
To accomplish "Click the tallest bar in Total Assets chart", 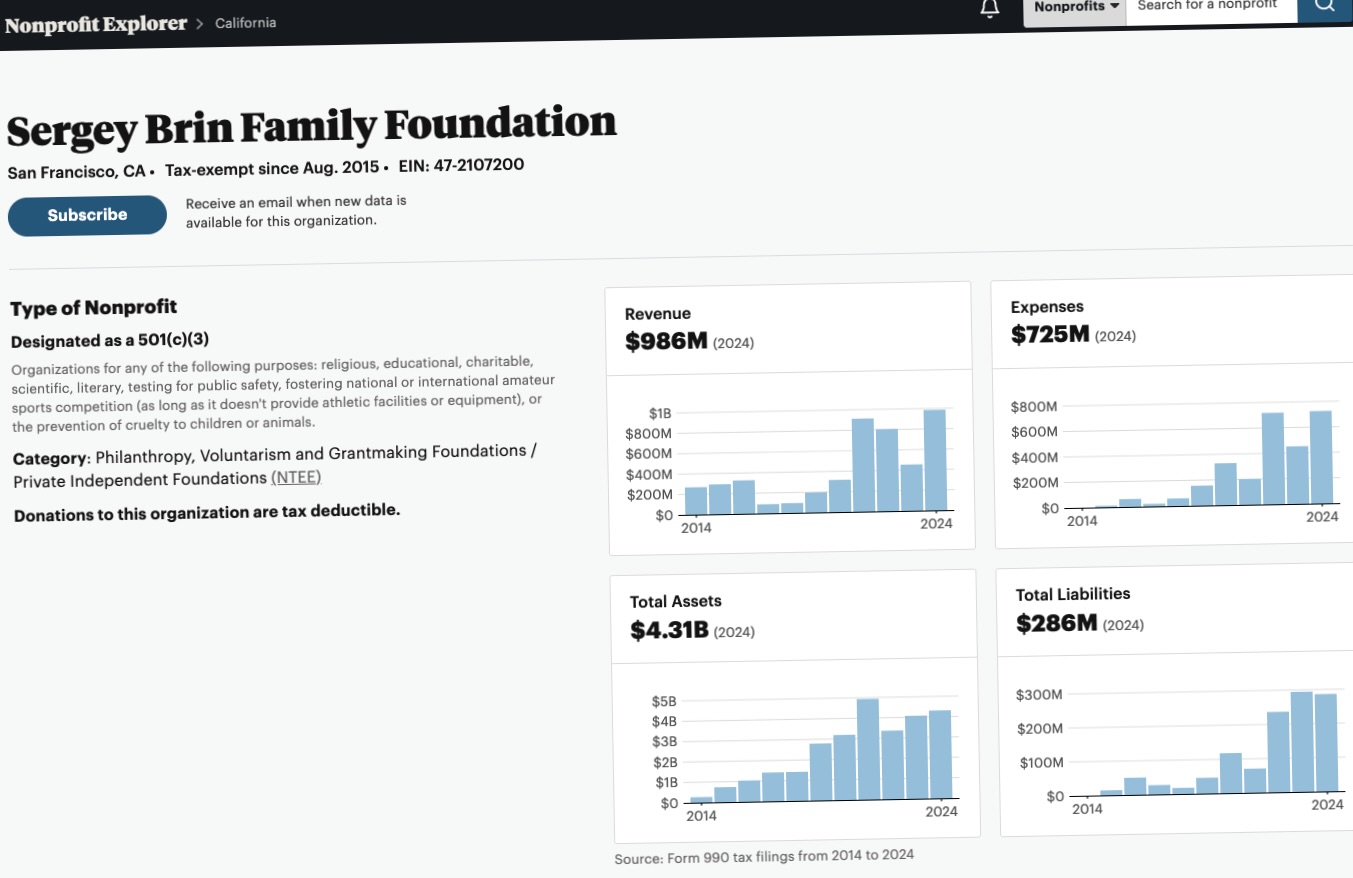I will [868, 750].
